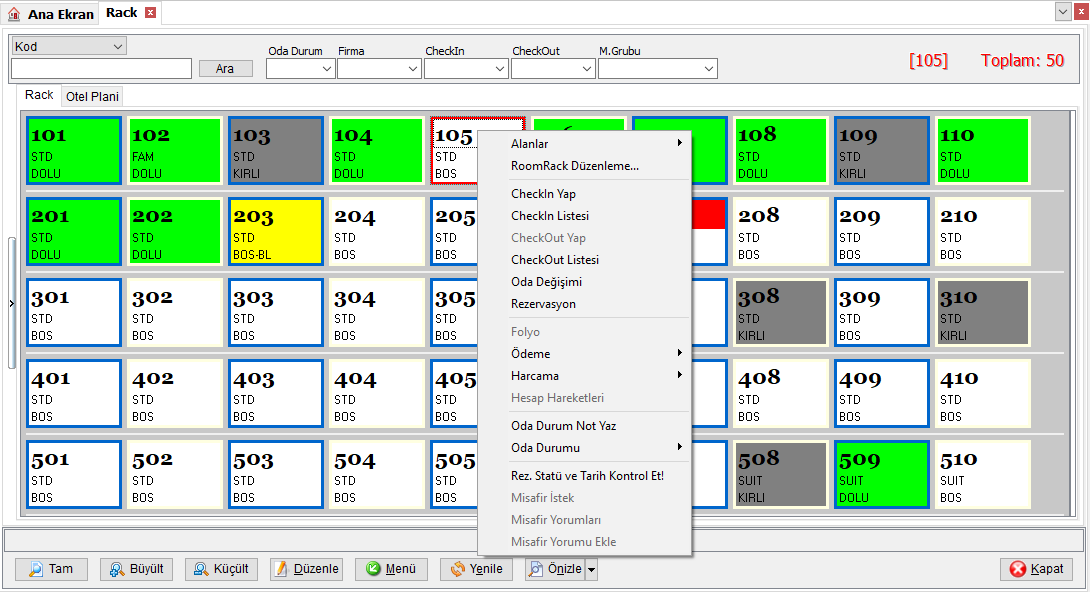Click the preview icon on Önizle button

(x=535, y=569)
